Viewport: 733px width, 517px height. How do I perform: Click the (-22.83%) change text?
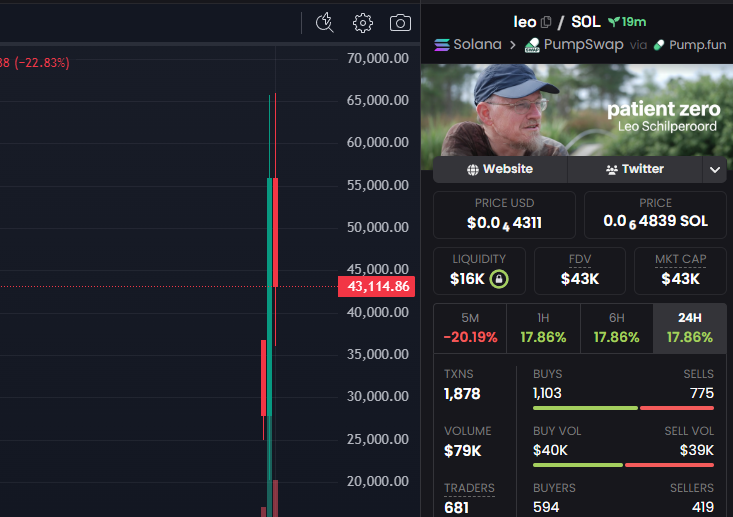click(x=42, y=63)
